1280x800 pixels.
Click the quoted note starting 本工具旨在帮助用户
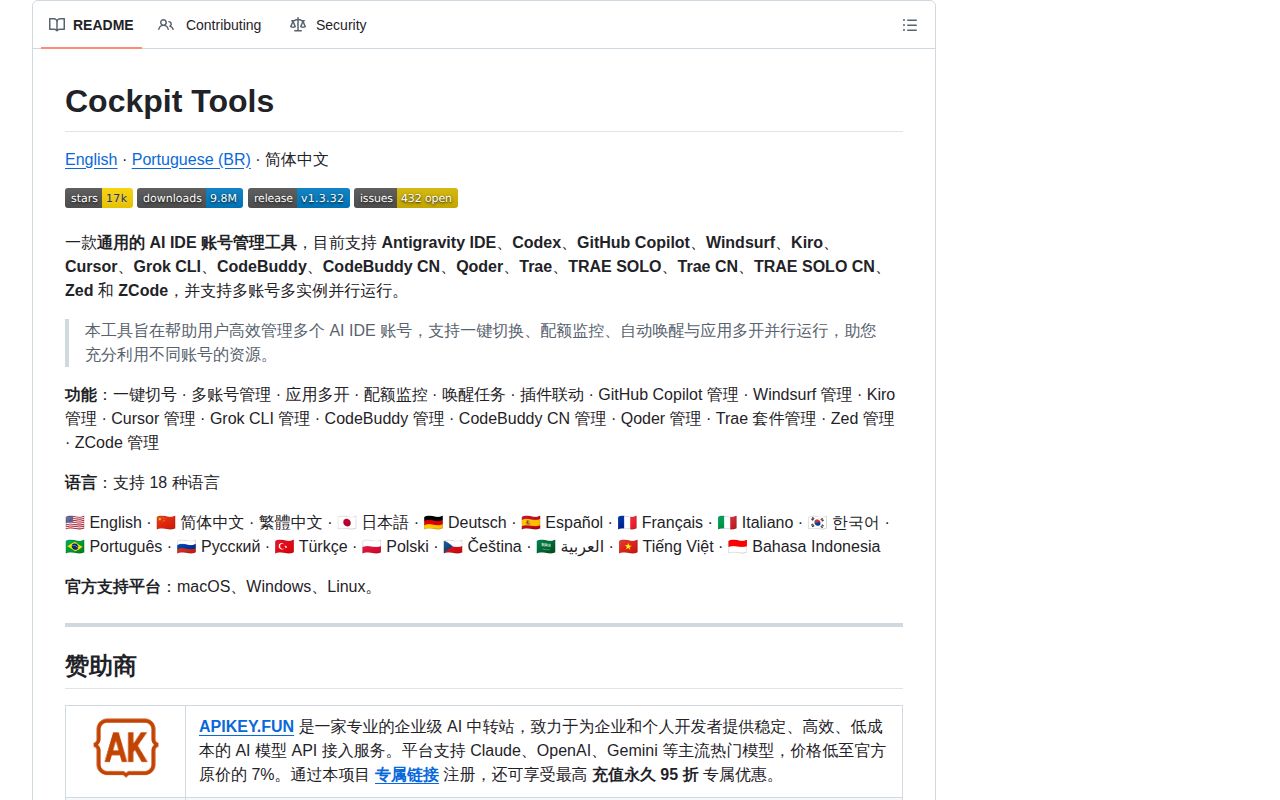tap(484, 342)
